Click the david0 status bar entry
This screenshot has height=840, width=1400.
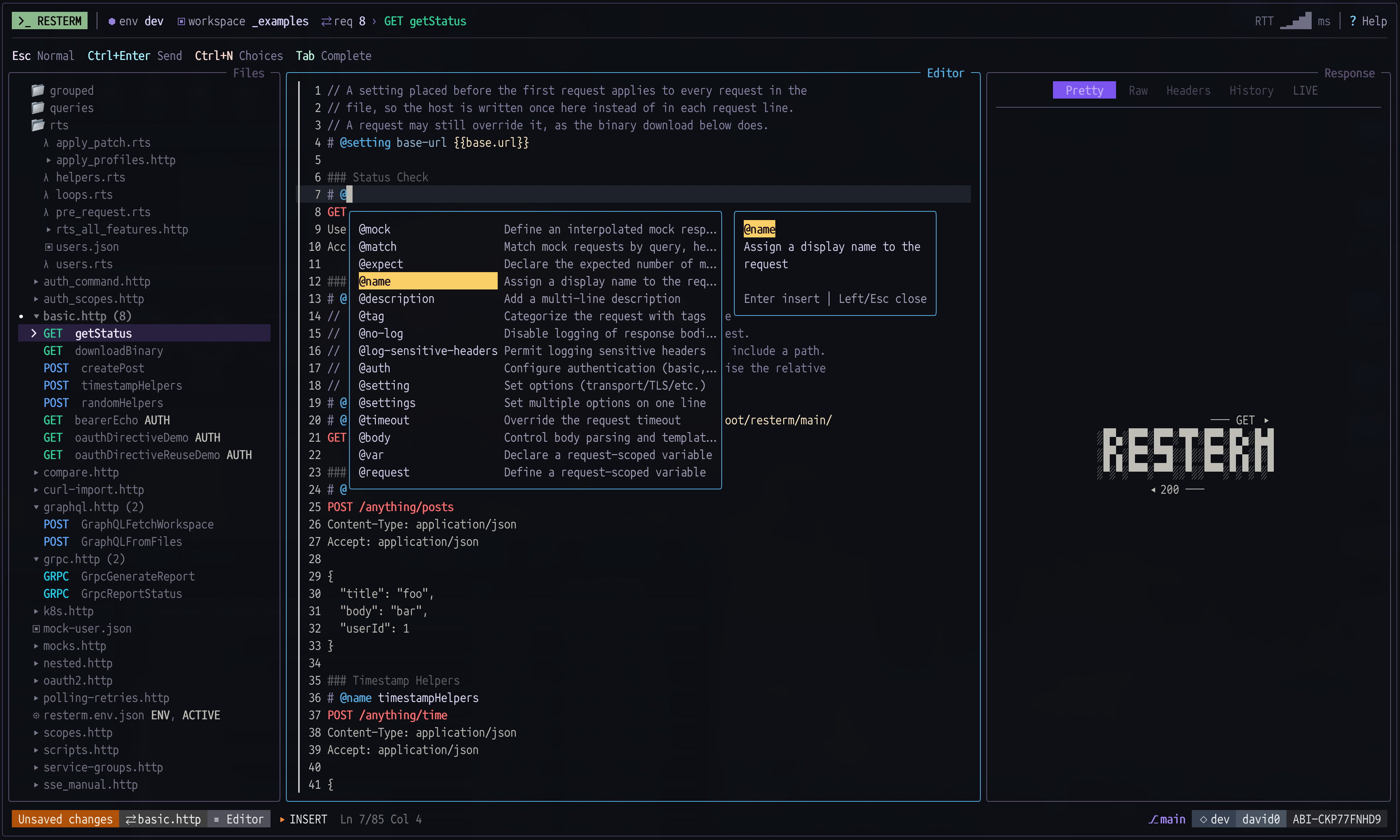click(1261, 819)
